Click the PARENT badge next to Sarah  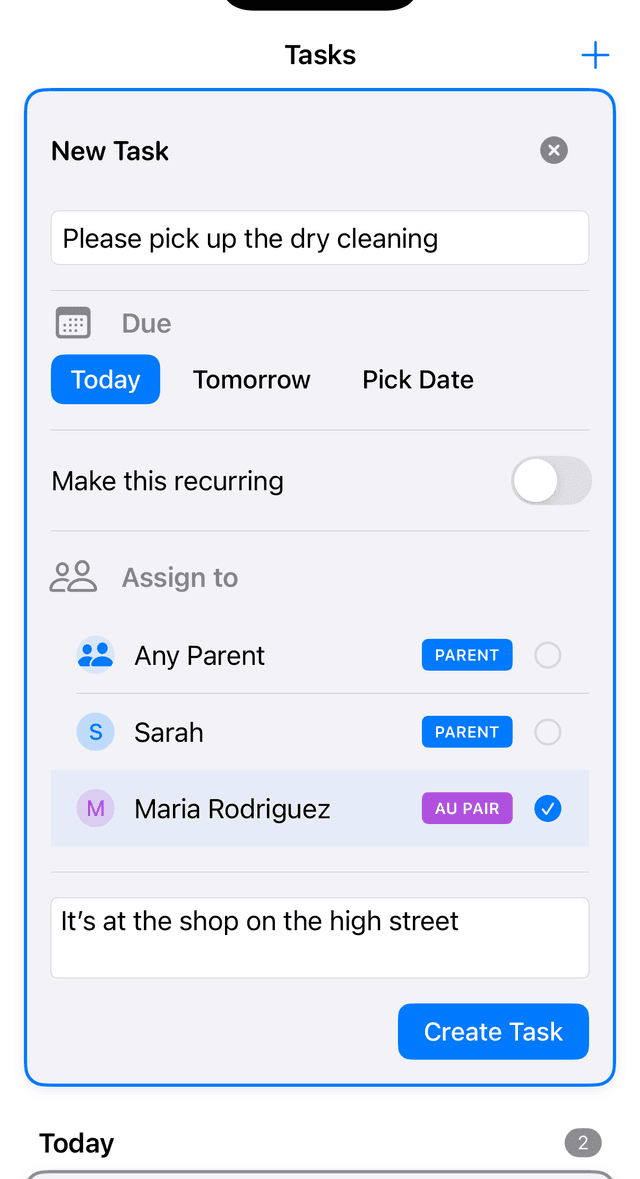click(466, 732)
